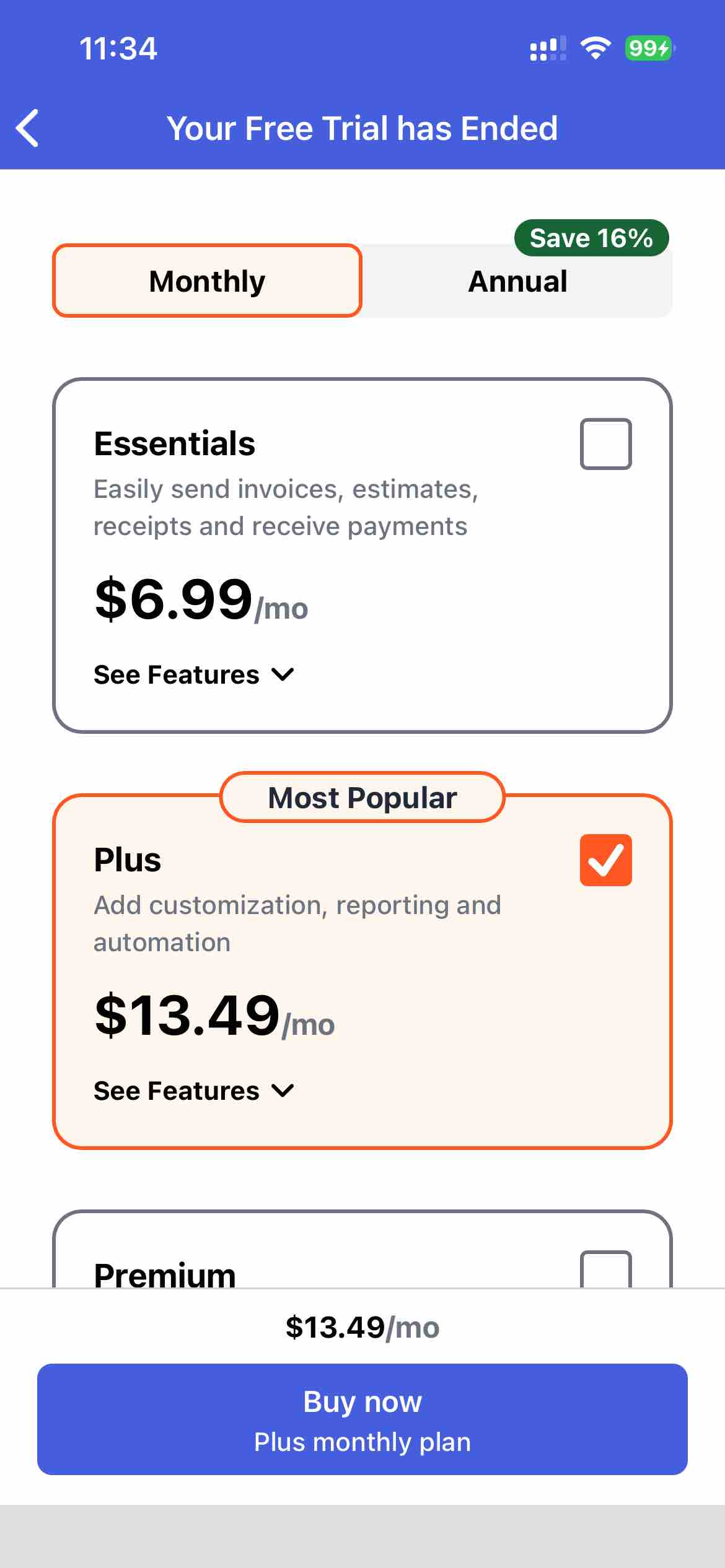The image size is (725, 1568).
Task: Tap the $13.49/mo price above Buy now
Action: (362, 1327)
